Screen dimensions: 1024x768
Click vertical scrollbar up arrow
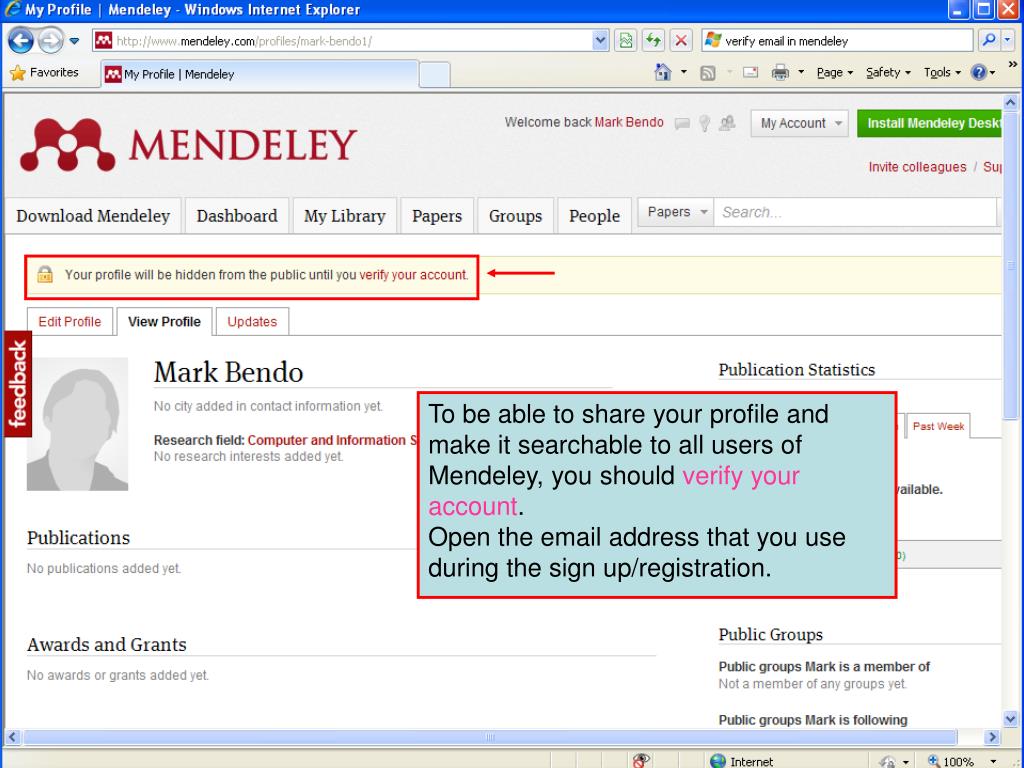point(1010,102)
